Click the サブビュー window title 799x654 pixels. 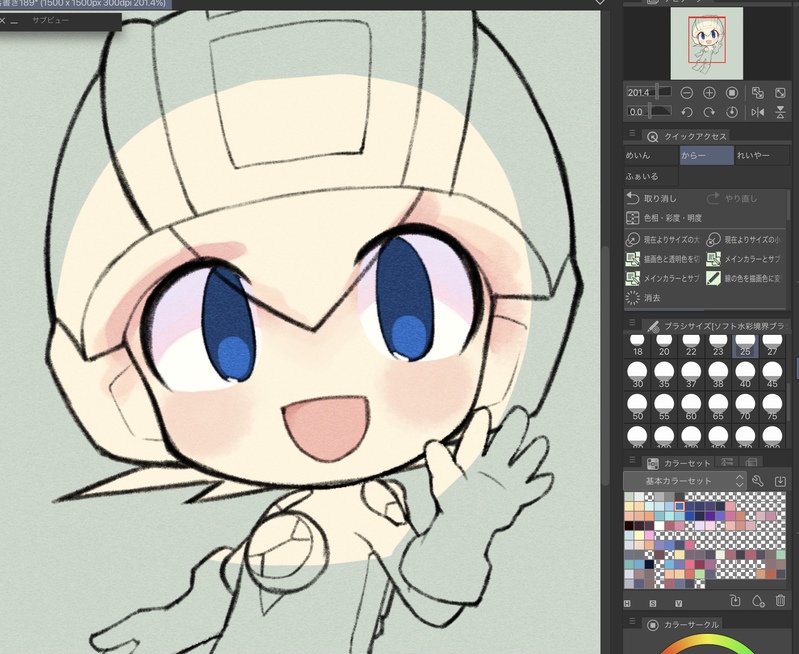[x=50, y=20]
